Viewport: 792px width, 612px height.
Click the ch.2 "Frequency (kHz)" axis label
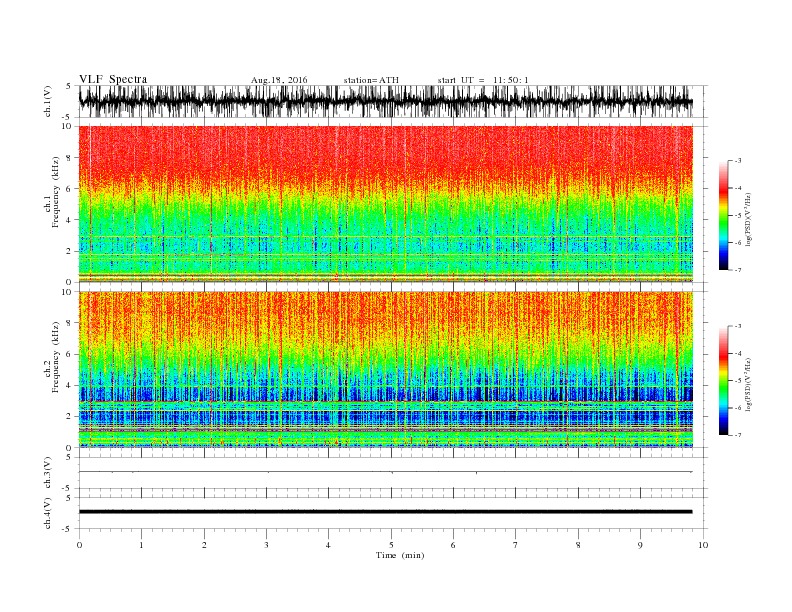[x=56, y=356]
